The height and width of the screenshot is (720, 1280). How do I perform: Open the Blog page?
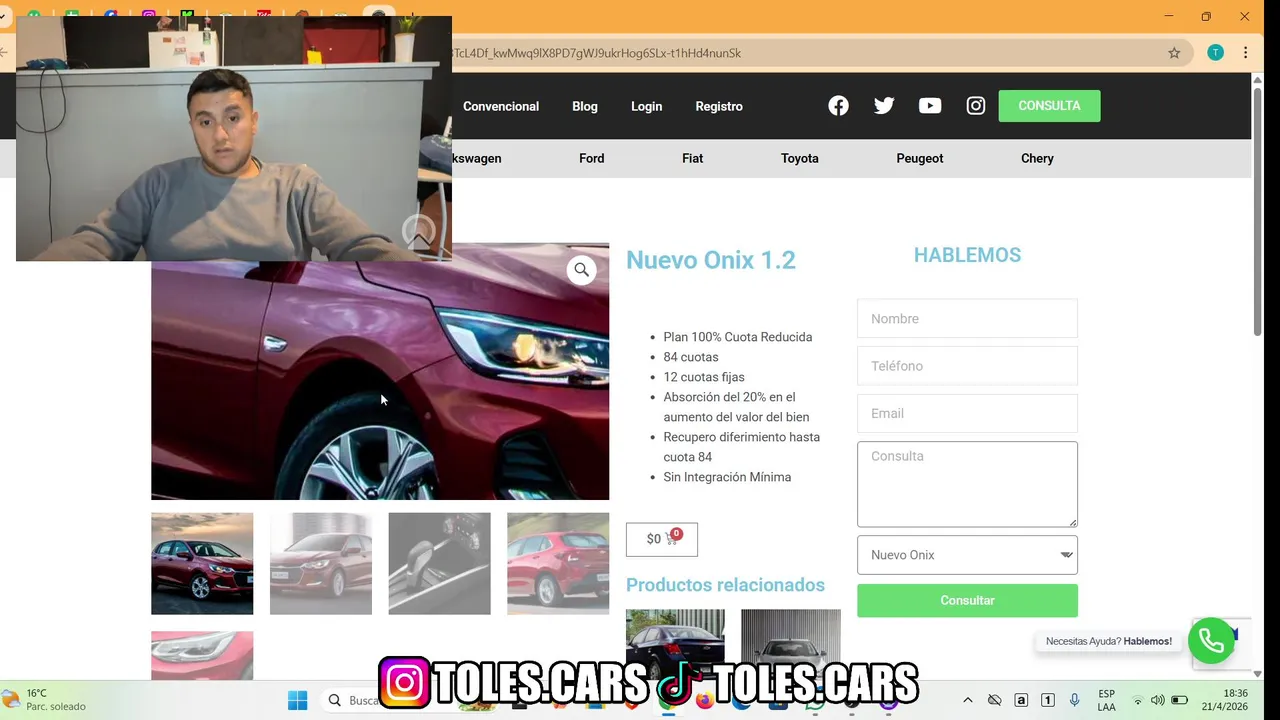point(585,106)
